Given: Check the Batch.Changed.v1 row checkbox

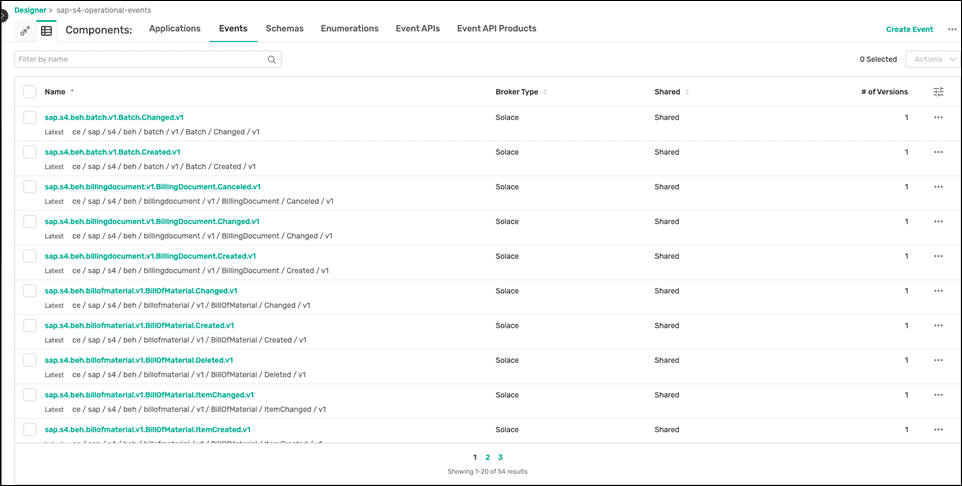Looking at the screenshot, I should tap(30, 117).
